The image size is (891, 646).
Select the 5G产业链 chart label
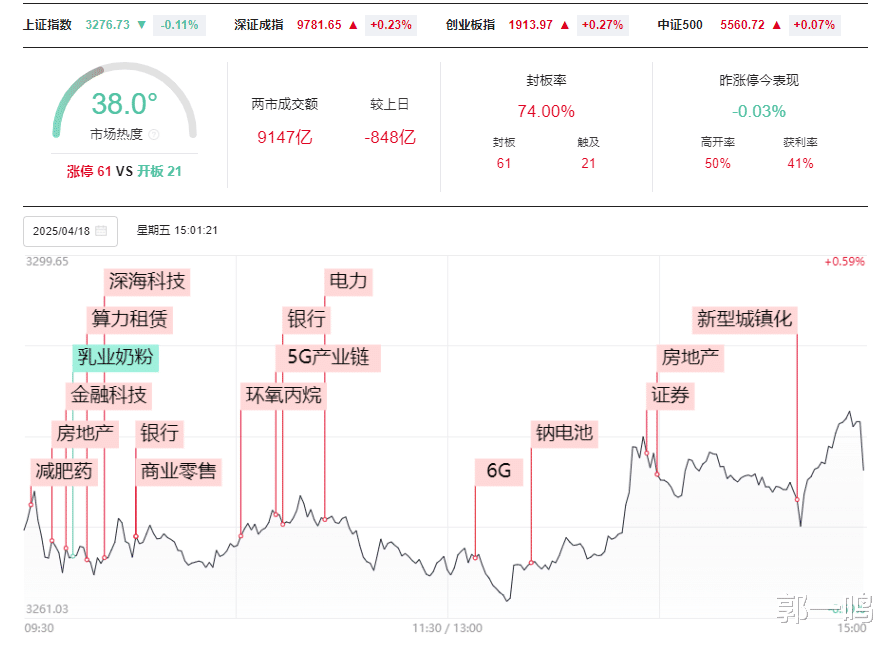(x=328, y=357)
